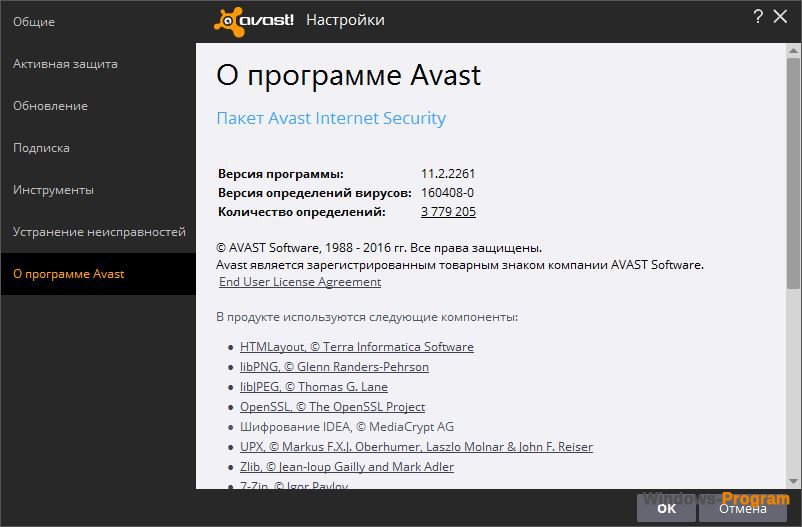Open the Инструменты section
This screenshot has width=802, height=527.
coord(98,189)
